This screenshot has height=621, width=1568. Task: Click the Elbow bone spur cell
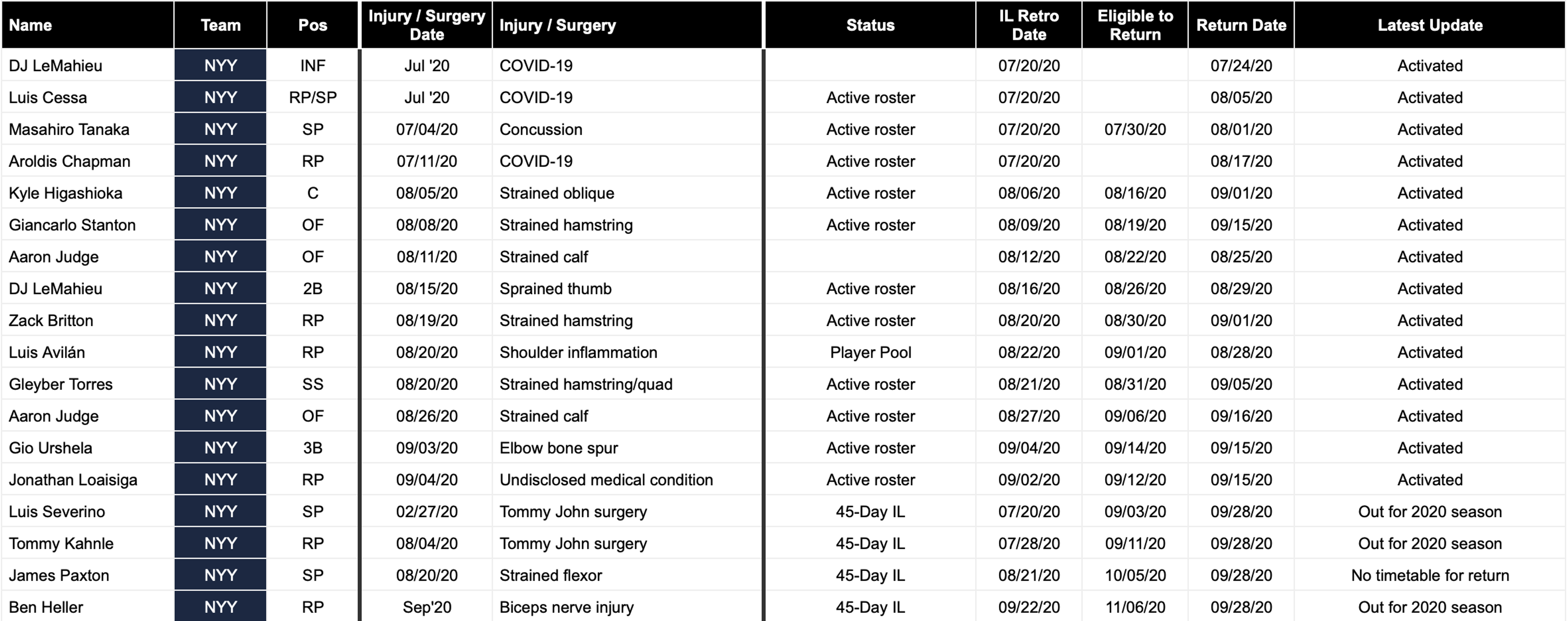(627, 448)
